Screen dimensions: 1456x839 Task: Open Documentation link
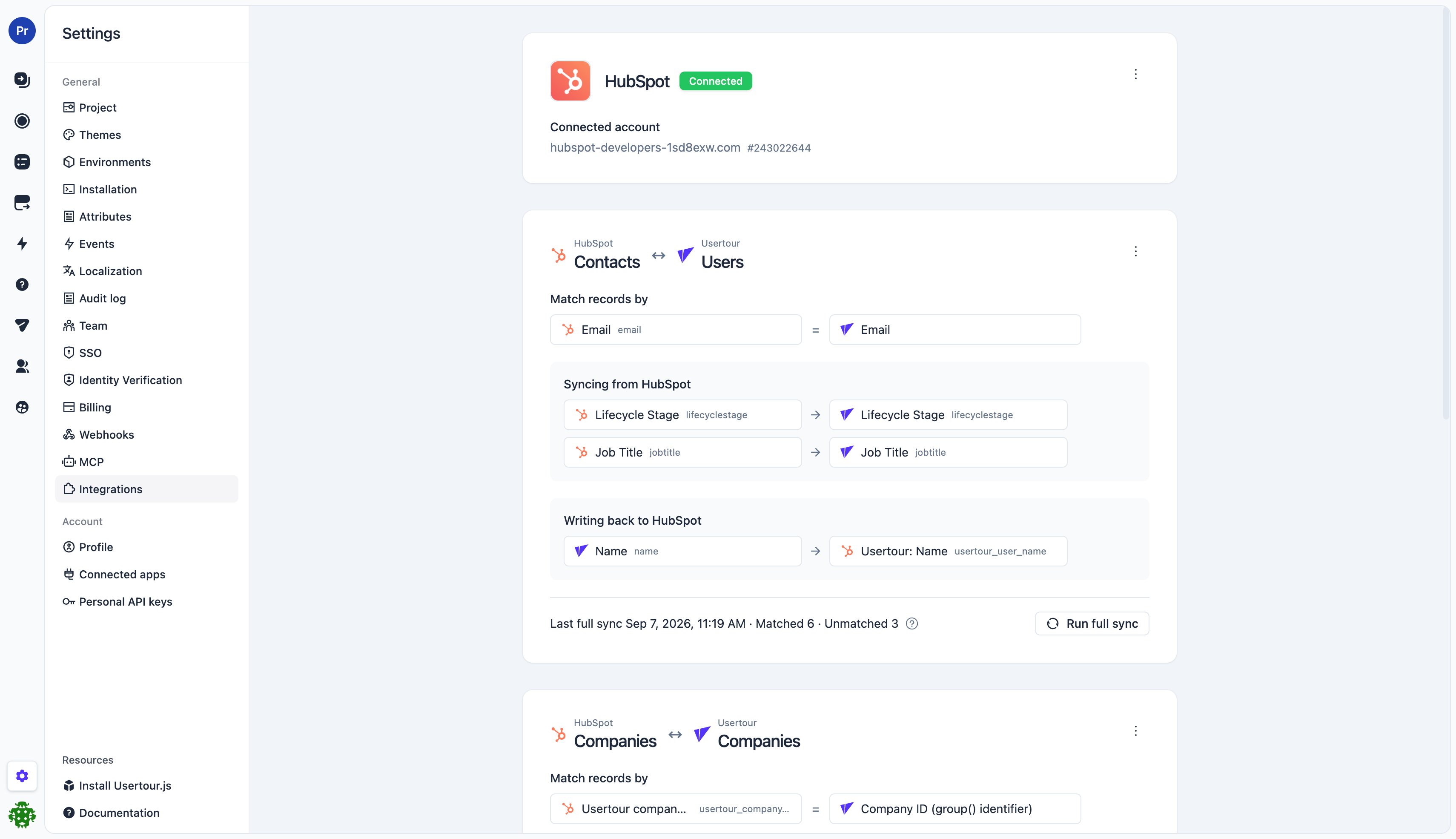pyautogui.click(x=146, y=813)
